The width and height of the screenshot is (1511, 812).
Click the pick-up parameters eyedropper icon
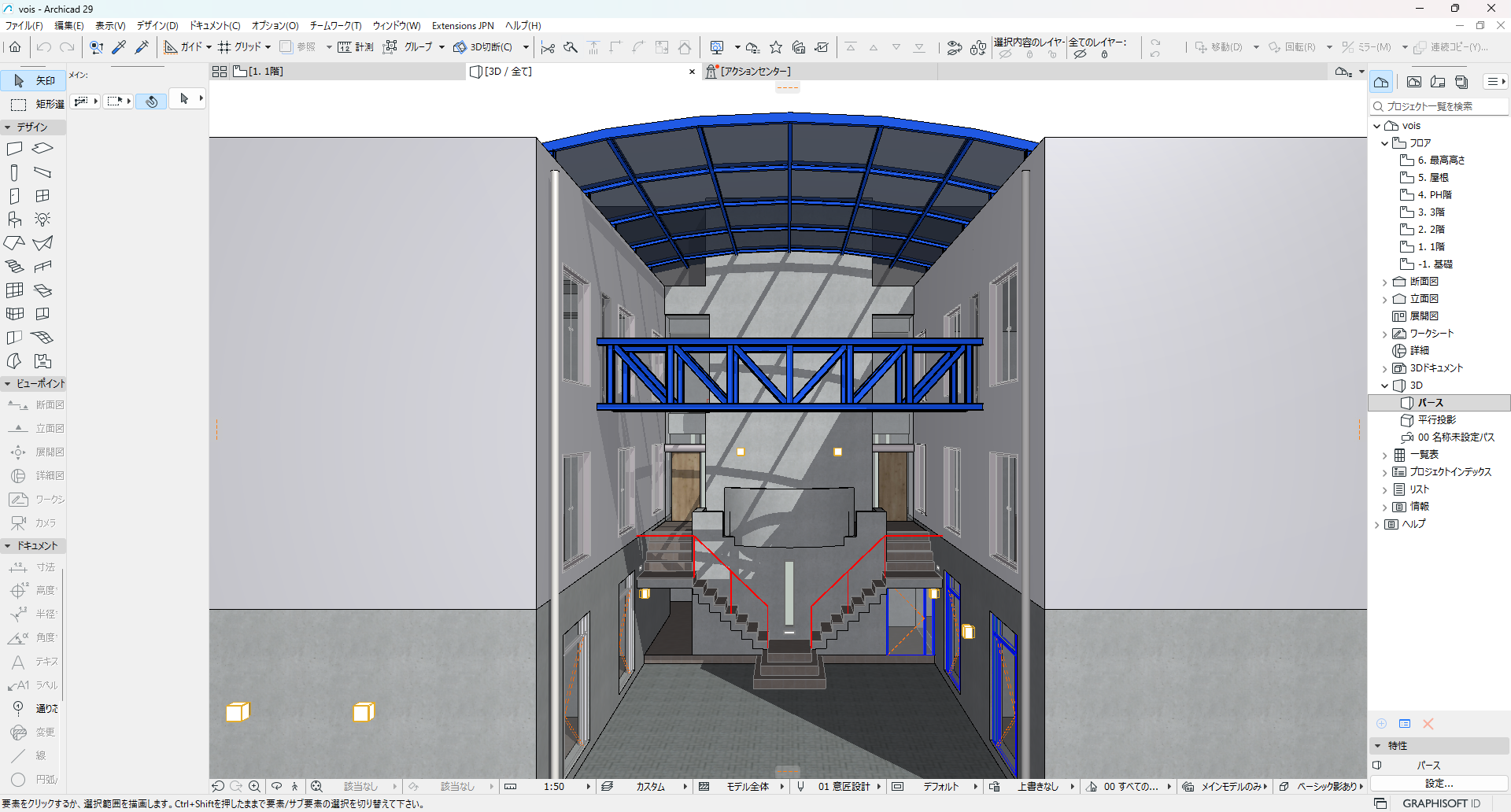click(119, 47)
